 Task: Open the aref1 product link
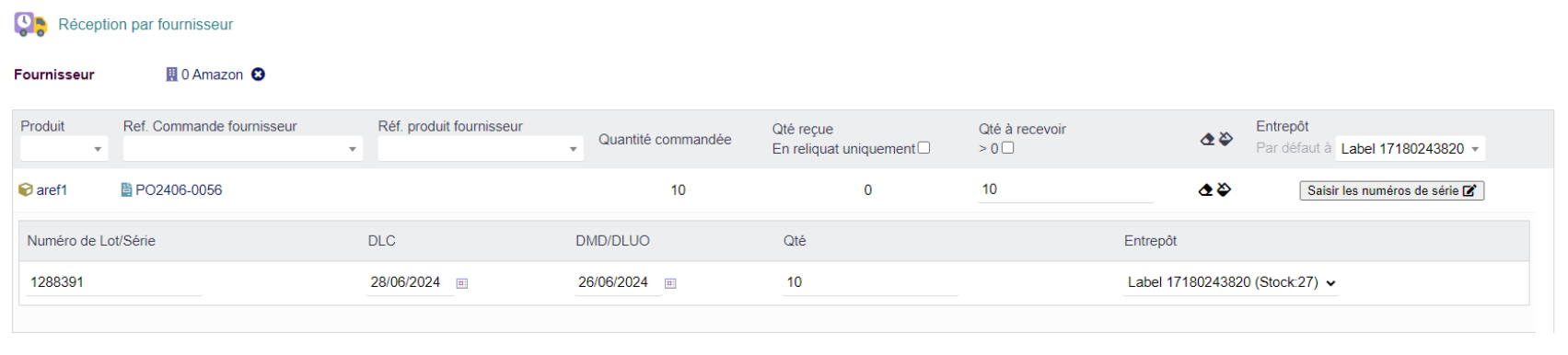52,189
